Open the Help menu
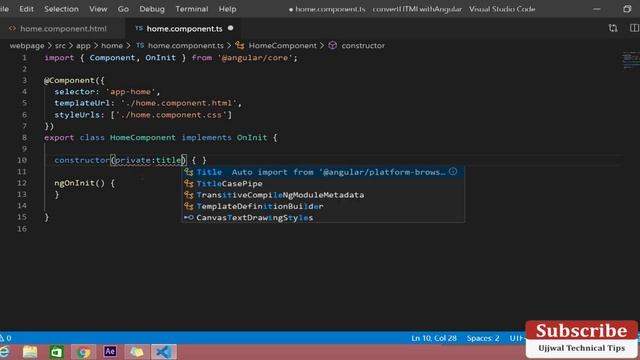 pyautogui.click(x=227, y=9)
